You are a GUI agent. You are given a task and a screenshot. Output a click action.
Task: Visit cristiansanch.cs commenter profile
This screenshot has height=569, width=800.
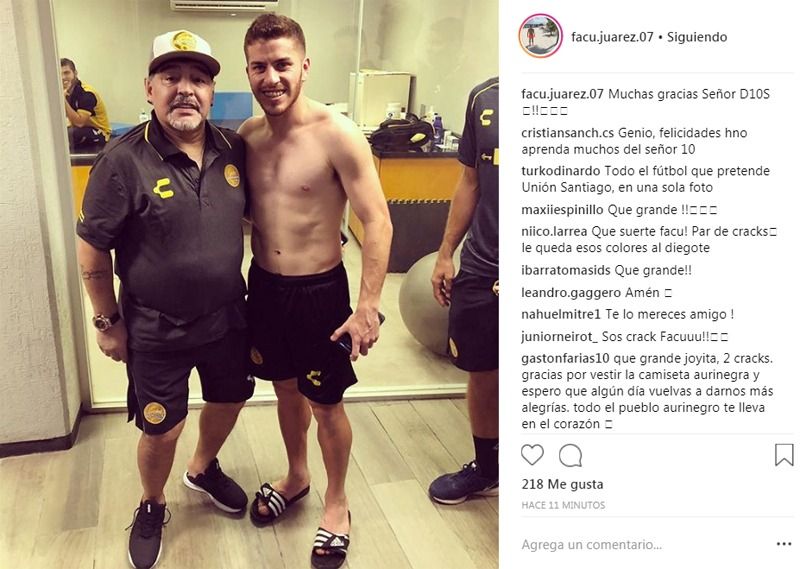(x=567, y=133)
